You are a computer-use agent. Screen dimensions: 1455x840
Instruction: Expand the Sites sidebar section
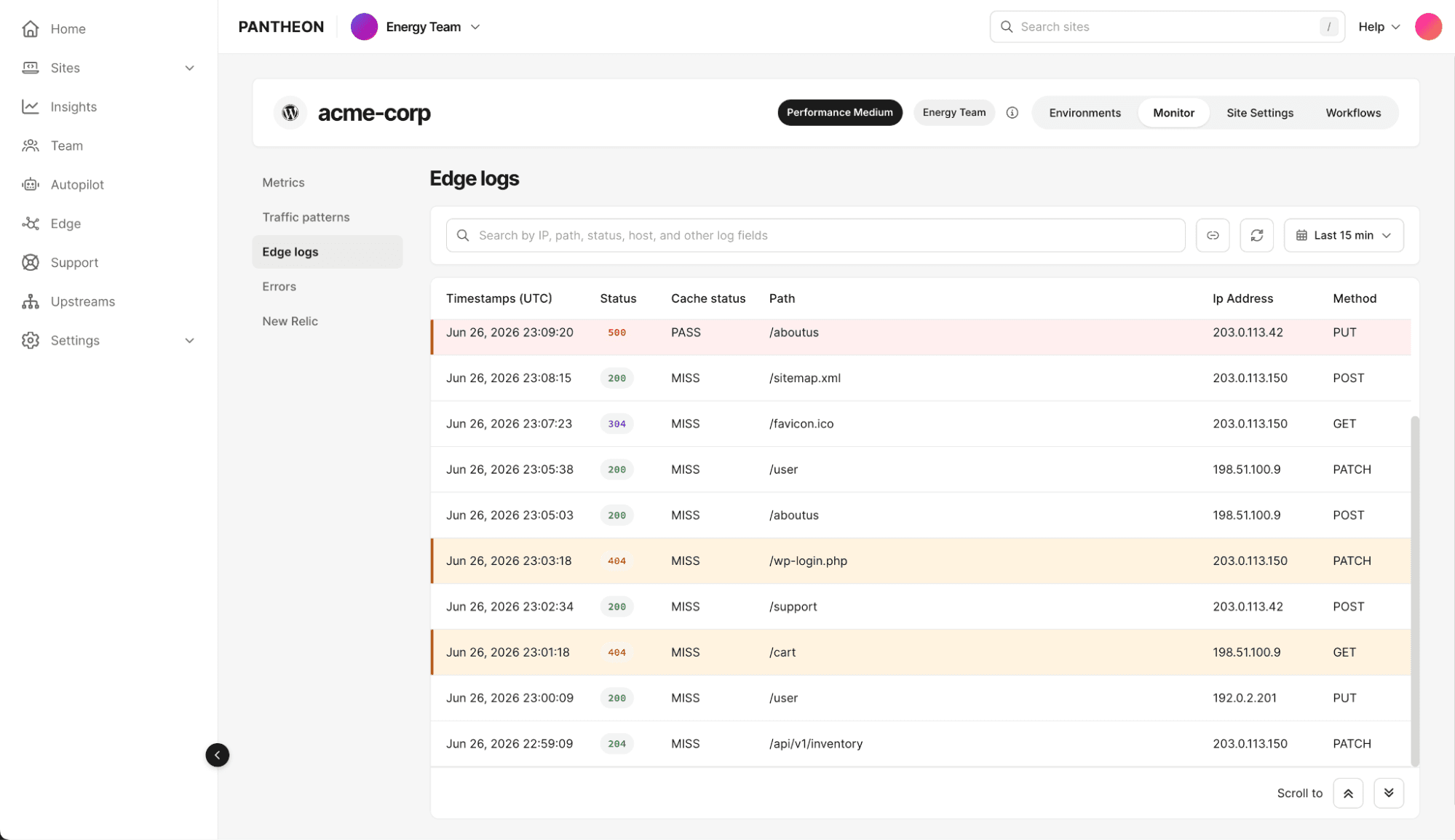[189, 68]
